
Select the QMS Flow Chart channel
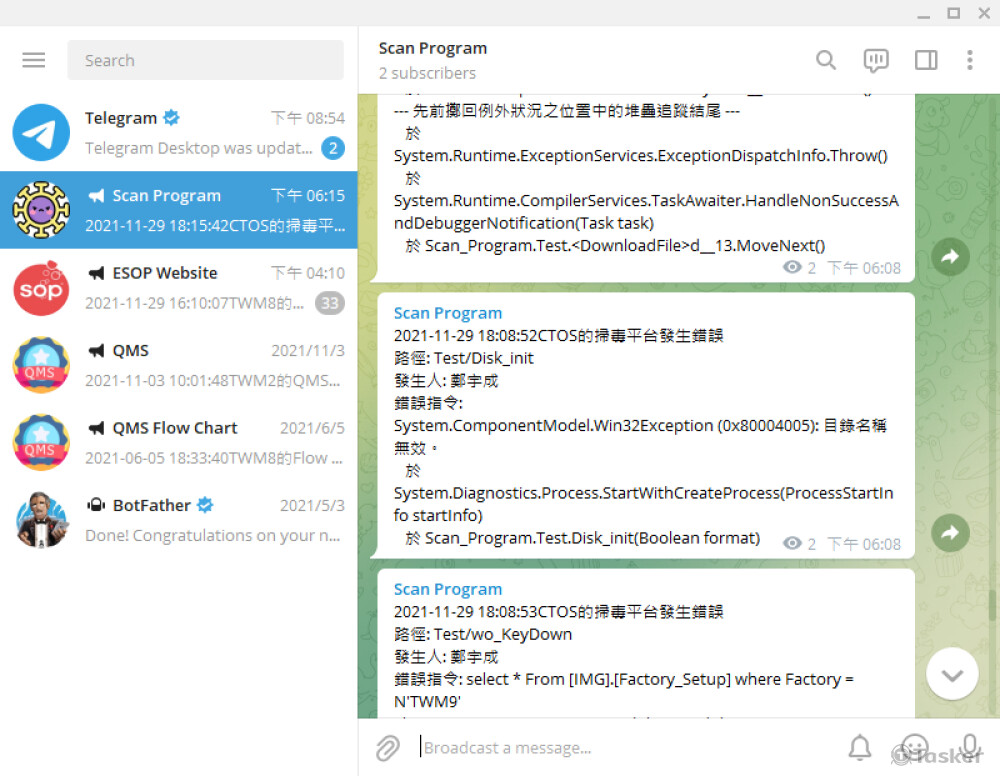[180, 442]
